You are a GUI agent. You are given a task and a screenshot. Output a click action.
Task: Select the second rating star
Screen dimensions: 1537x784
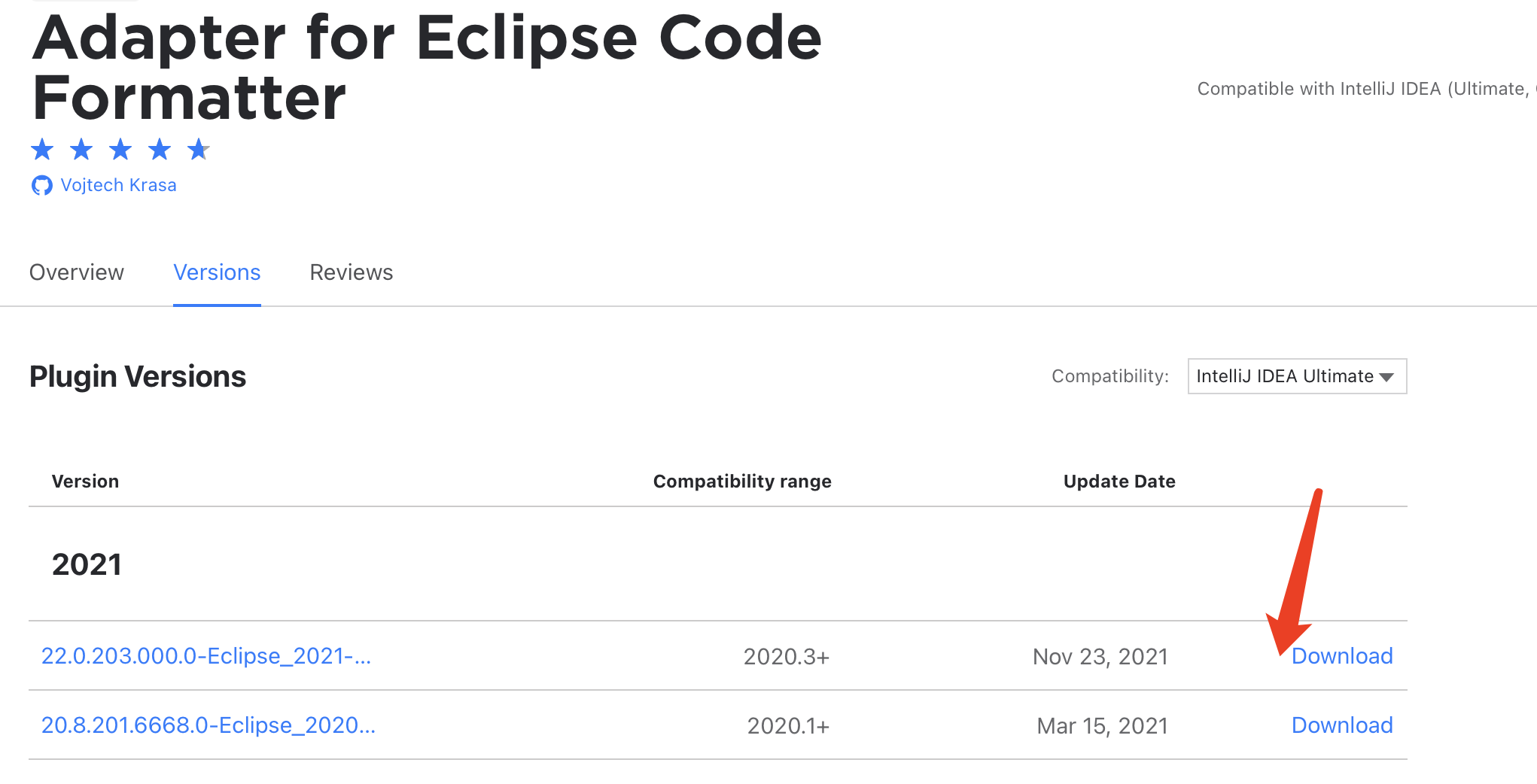click(81, 150)
